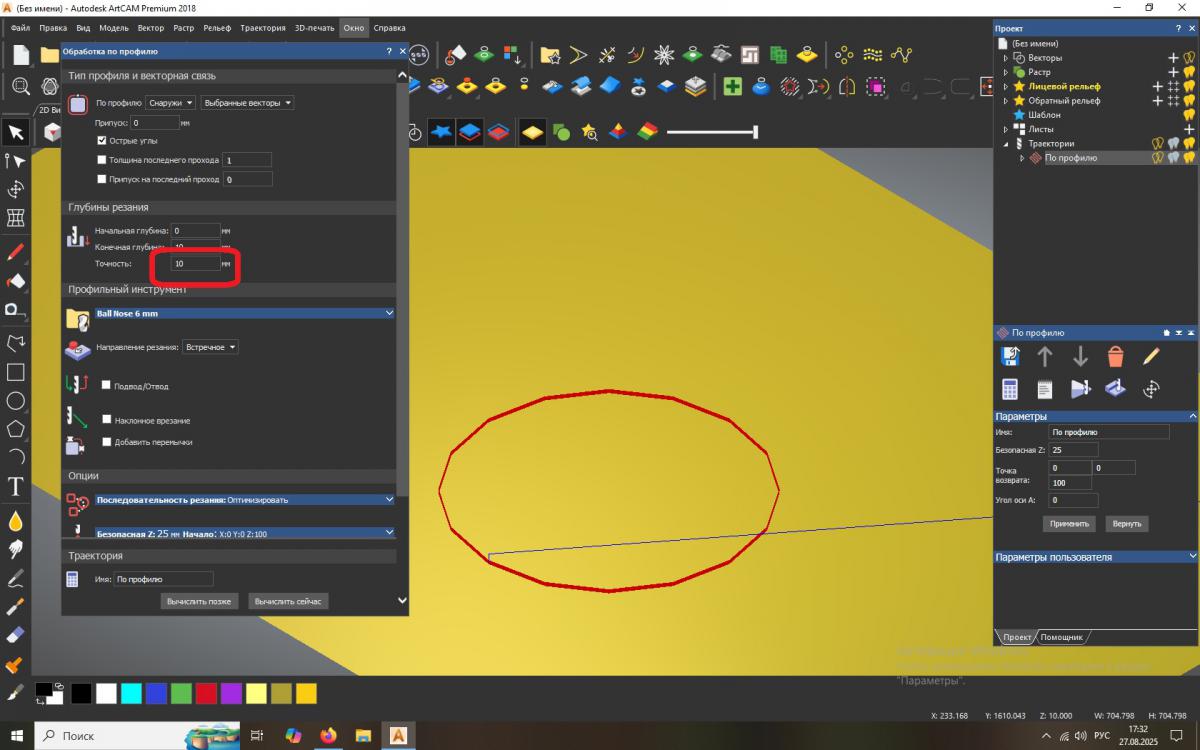Open Firefox from the taskbar
This screenshot has width=1200, height=750.
click(329, 736)
